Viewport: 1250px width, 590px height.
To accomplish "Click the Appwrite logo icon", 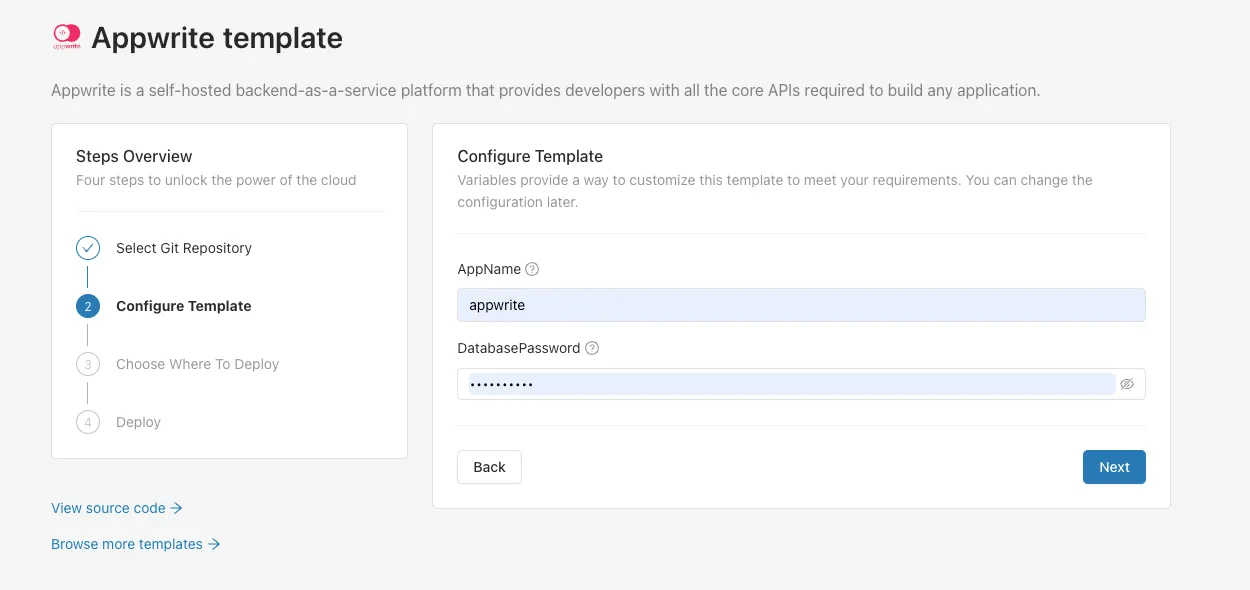I will (x=66, y=38).
